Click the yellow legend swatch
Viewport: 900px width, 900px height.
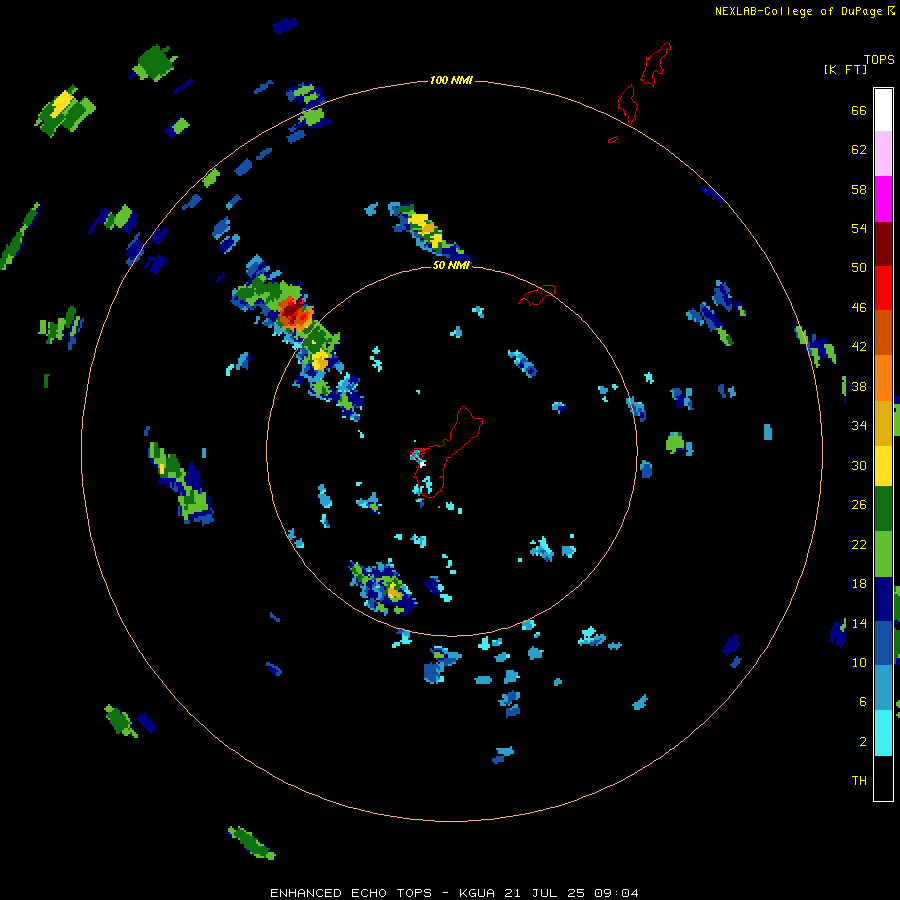[x=883, y=466]
